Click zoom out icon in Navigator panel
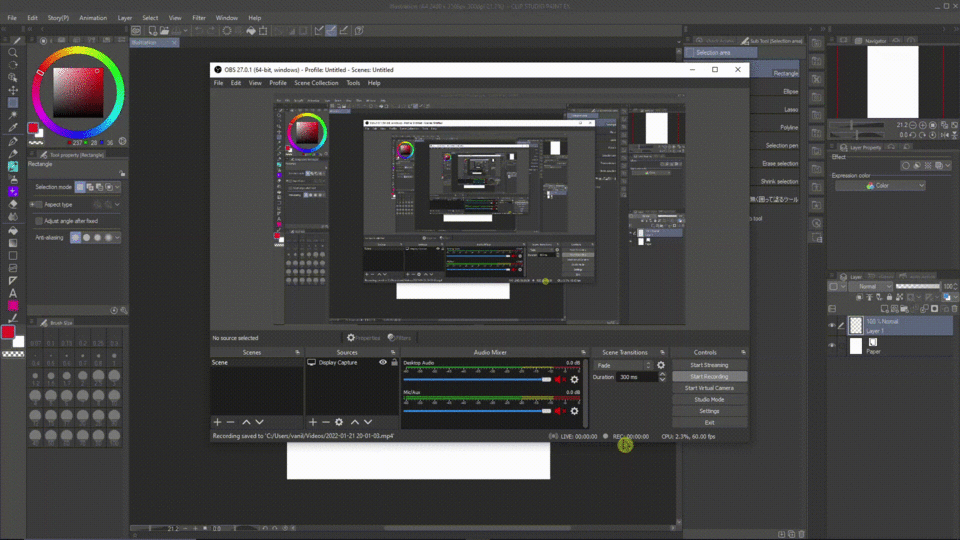Screen dimensions: 960x540 tap(912, 125)
